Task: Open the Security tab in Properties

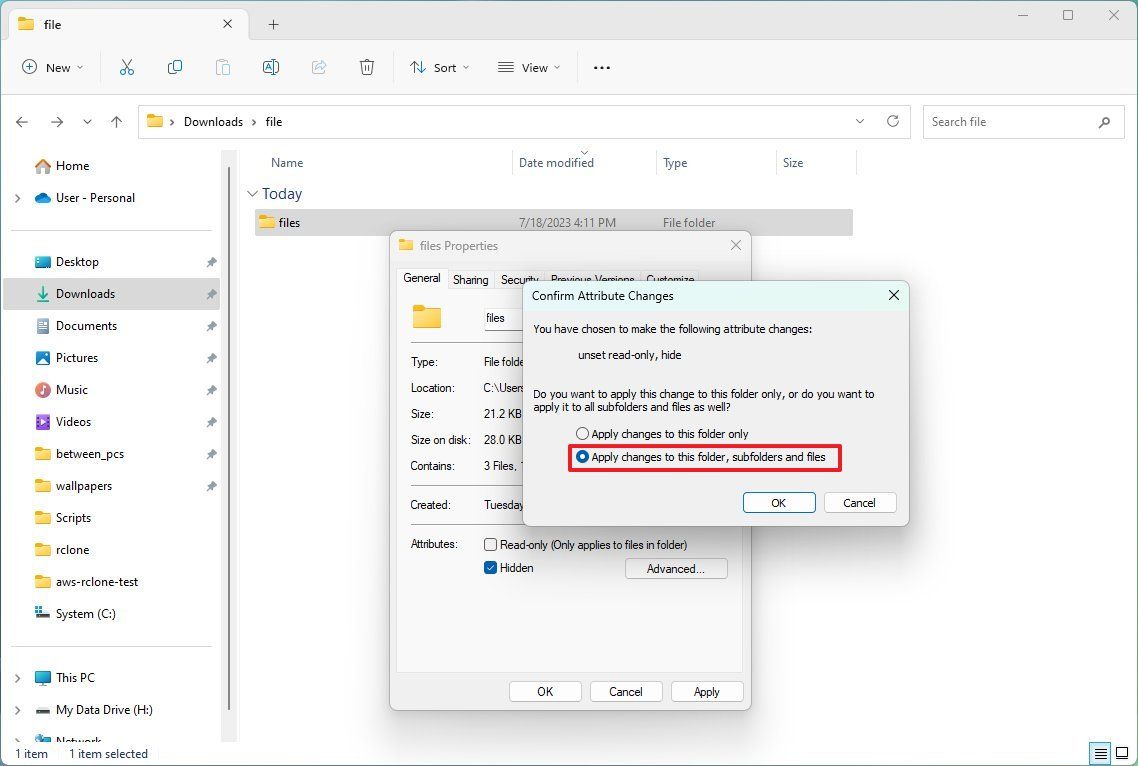Action: (x=519, y=279)
